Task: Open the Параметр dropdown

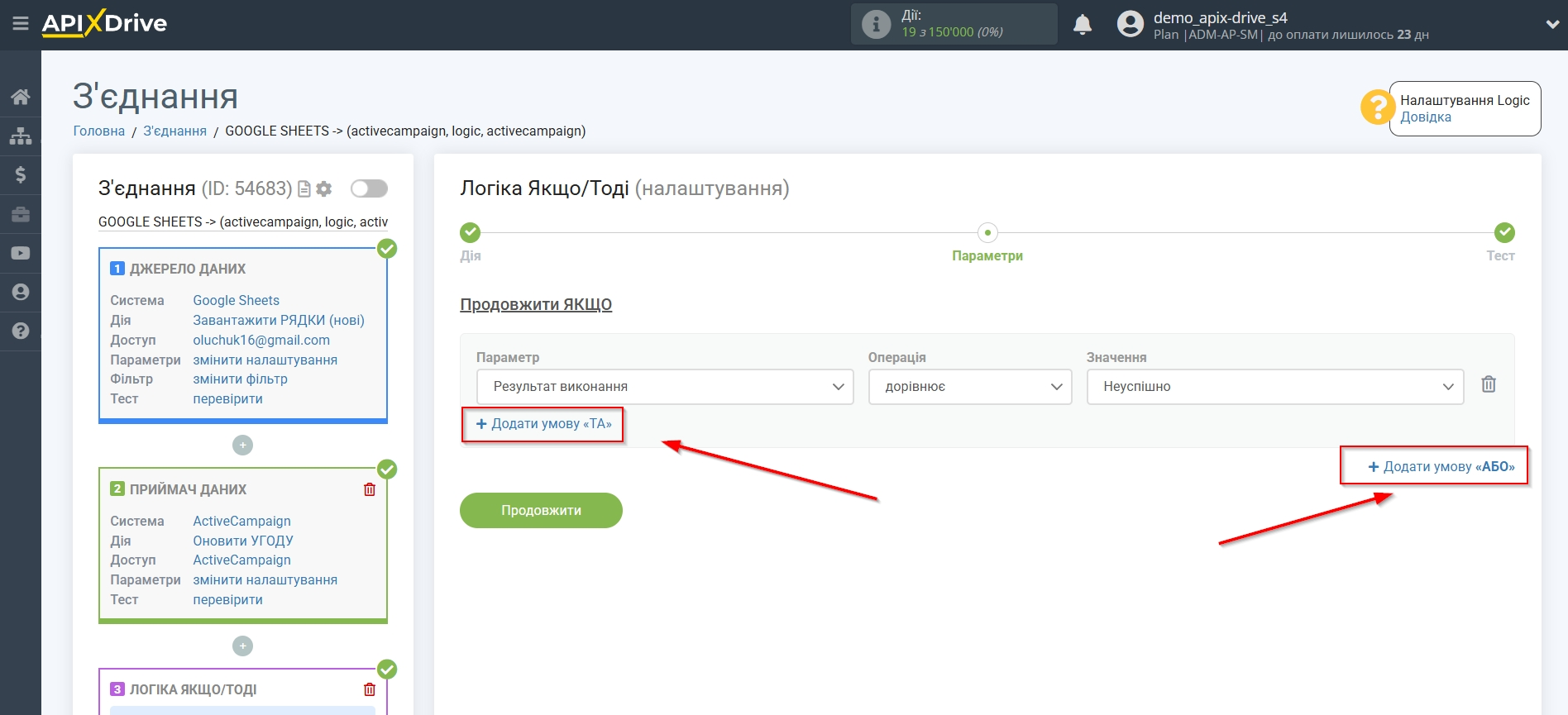Action: pyautogui.click(x=665, y=387)
